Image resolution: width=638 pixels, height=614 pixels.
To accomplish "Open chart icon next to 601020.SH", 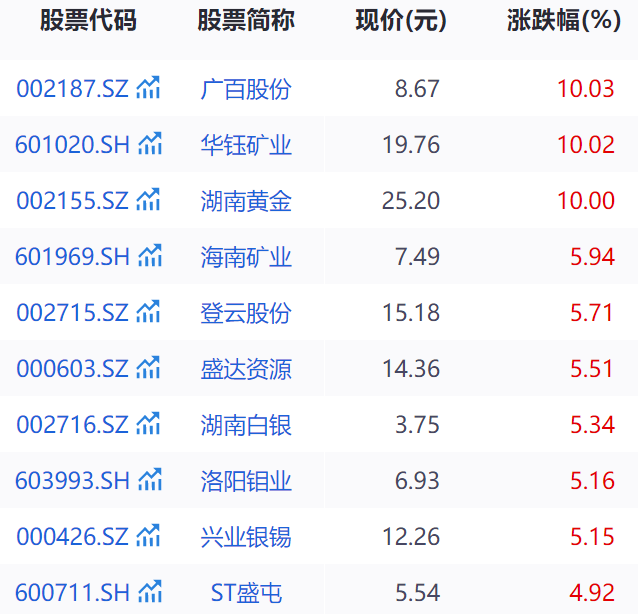I will click(x=150, y=143).
